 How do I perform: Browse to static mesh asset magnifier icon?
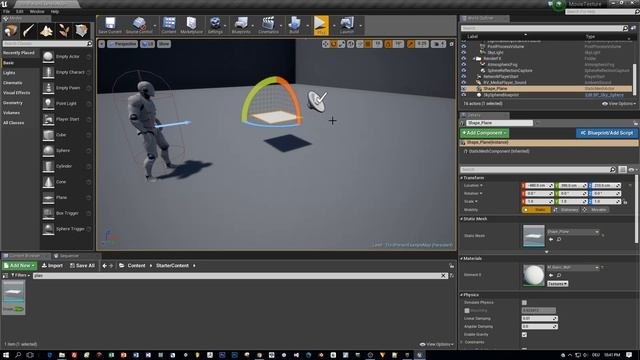pyautogui.click(x=559, y=240)
